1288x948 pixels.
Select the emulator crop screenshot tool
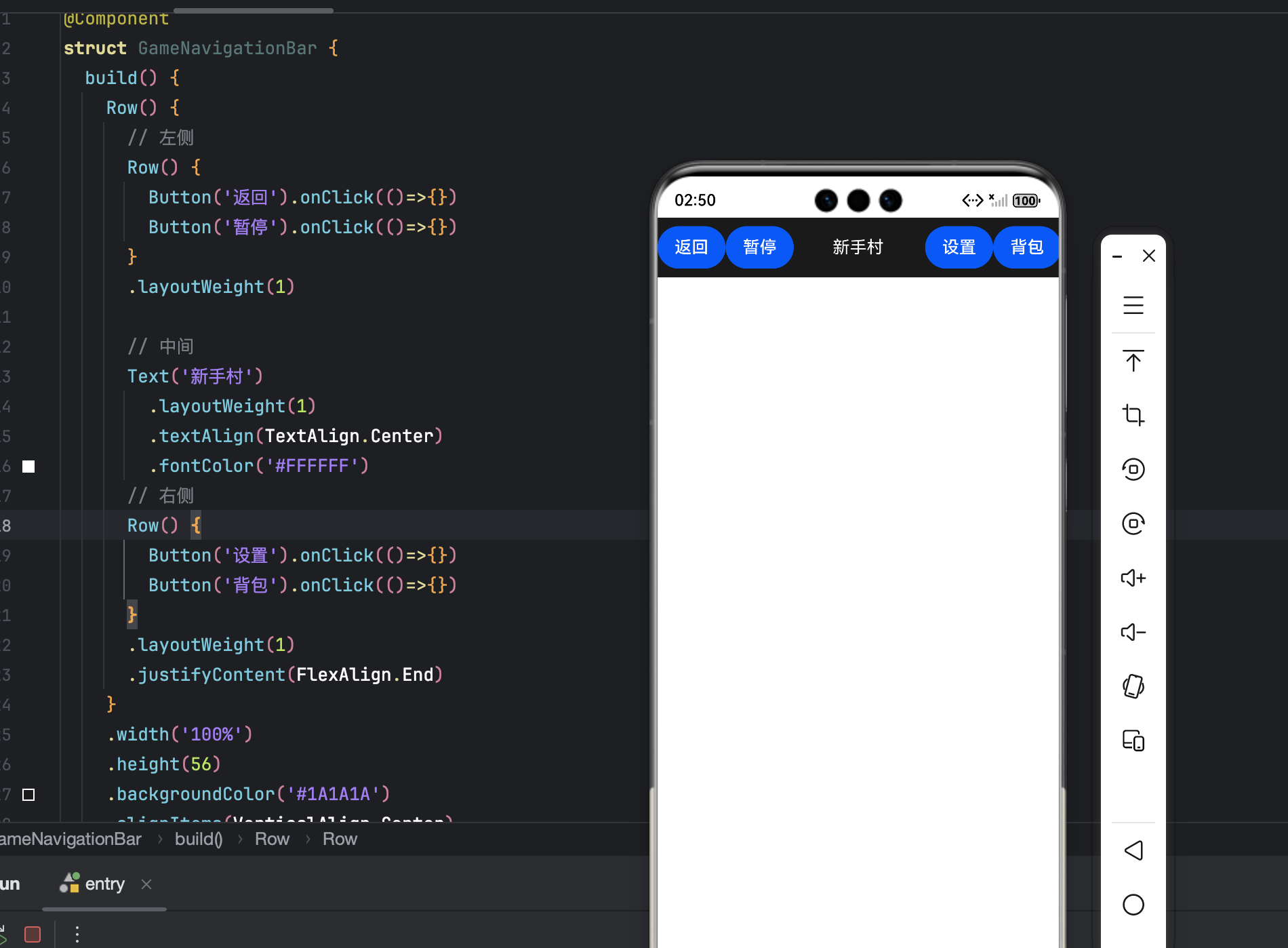point(1133,414)
